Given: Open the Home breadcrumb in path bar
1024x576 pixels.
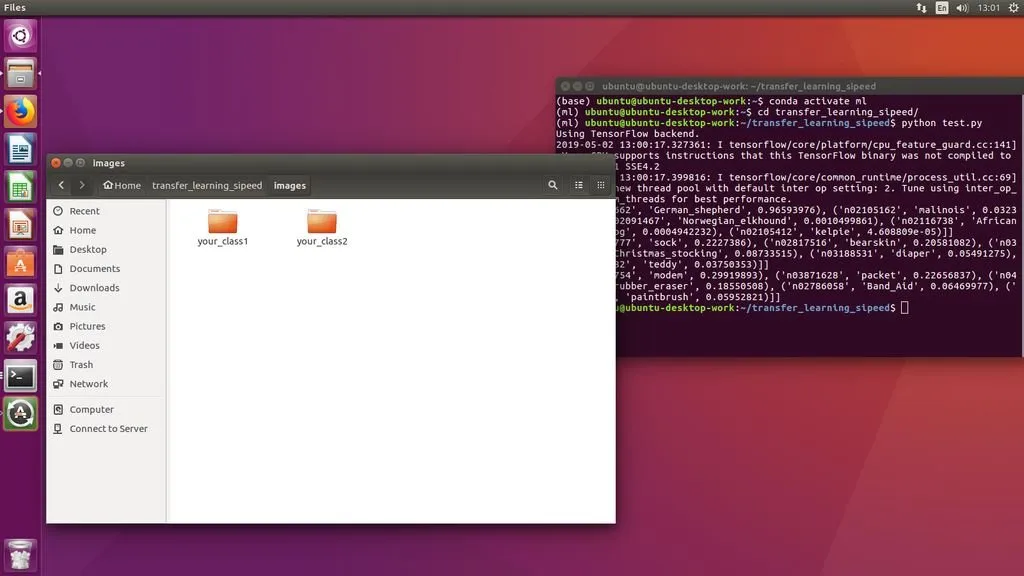Looking at the screenshot, I should 122,185.
